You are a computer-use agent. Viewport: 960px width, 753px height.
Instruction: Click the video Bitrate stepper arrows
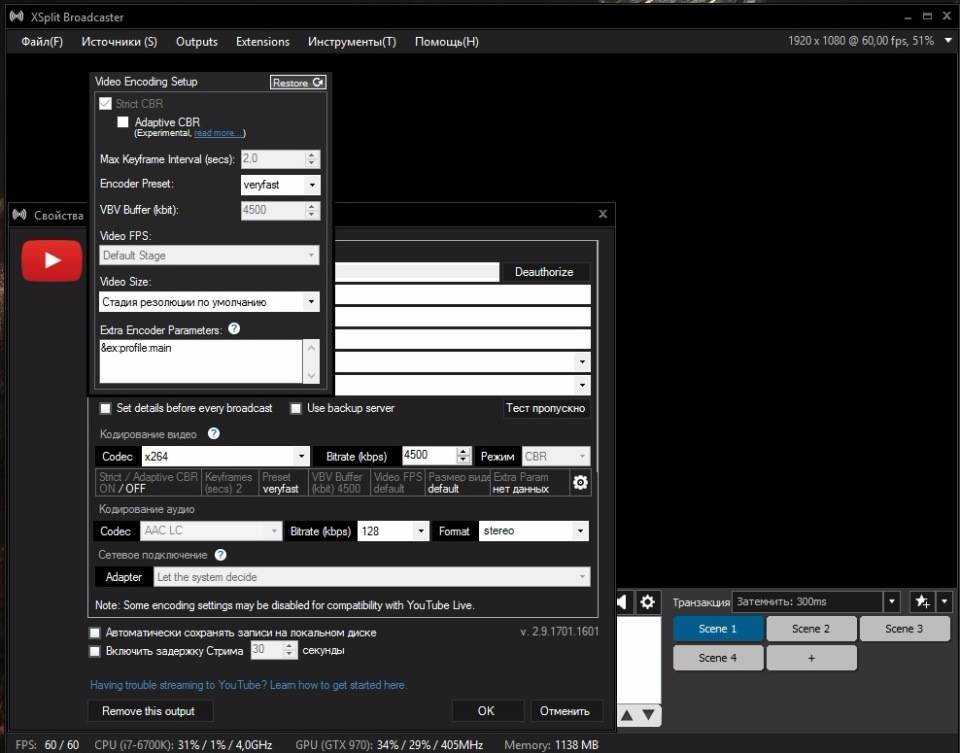pos(463,455)
